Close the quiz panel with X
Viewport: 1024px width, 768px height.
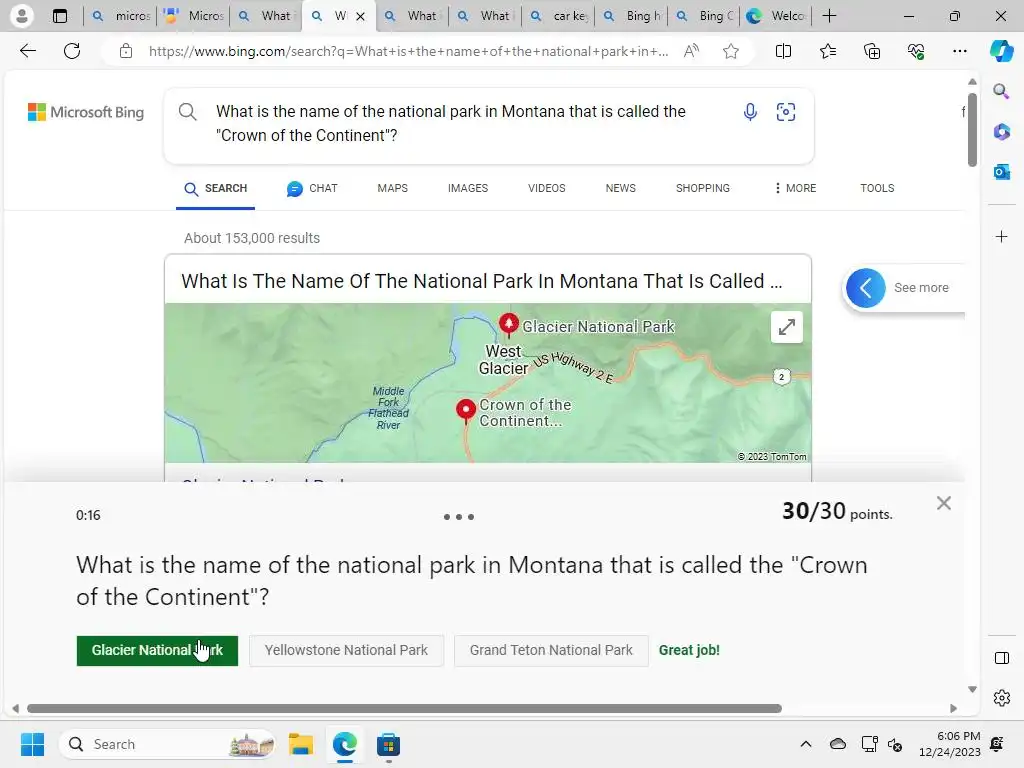[944, 503]
